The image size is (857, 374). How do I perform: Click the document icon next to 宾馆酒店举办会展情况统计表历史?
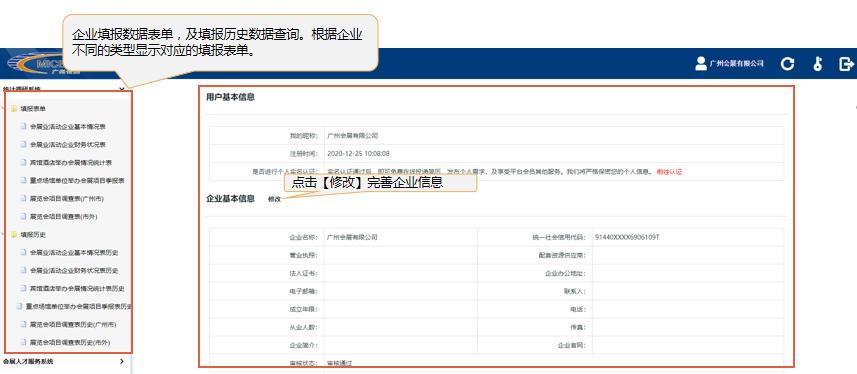(x=23, y=288)
